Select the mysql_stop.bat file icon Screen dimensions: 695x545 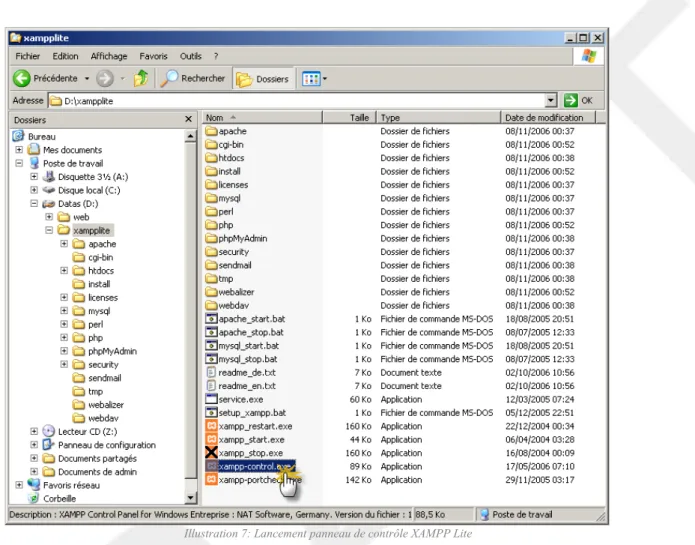(x=211, y=359)
